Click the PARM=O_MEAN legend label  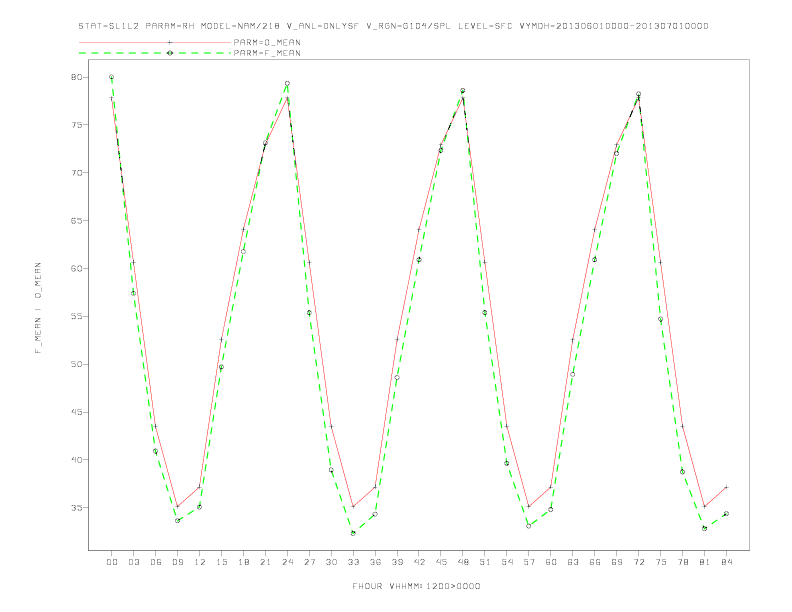267,42
